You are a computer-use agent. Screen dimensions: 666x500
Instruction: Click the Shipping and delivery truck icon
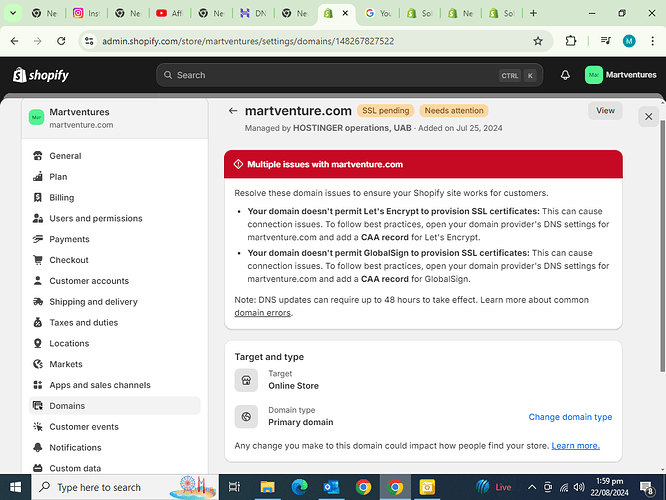(38, 302)
